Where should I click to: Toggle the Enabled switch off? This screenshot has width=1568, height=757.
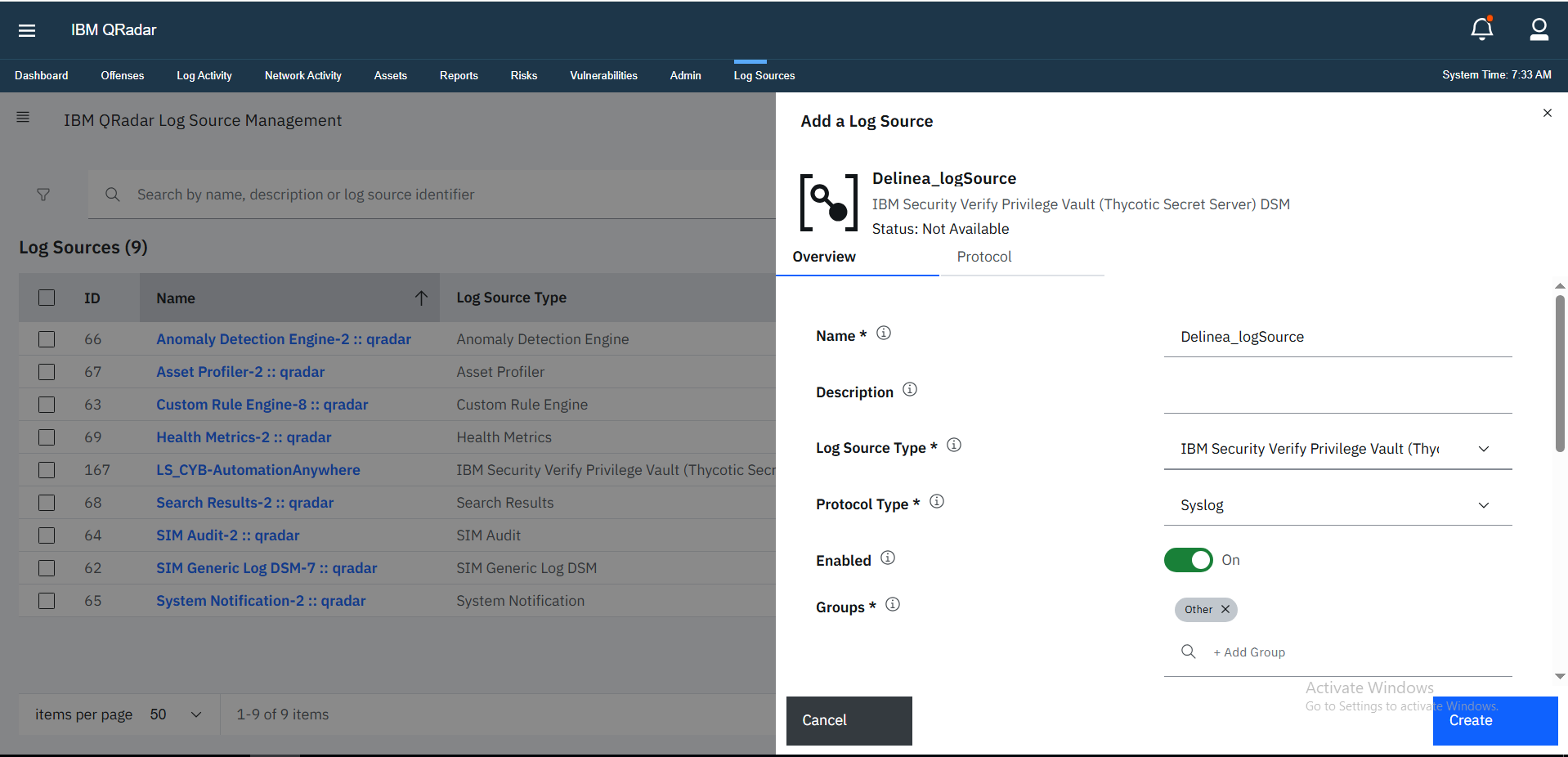pos(1188,560)
